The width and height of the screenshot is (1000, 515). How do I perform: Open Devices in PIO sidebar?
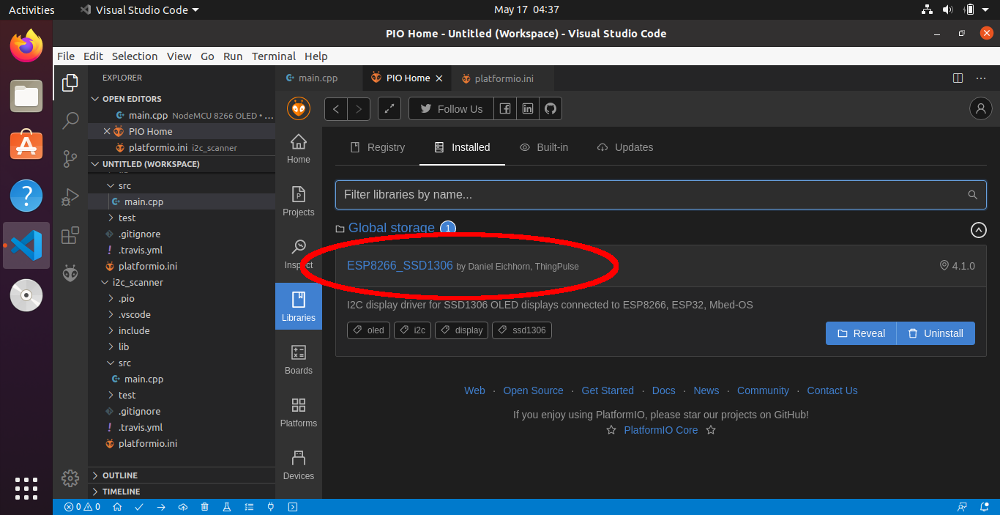coord(298,465)
